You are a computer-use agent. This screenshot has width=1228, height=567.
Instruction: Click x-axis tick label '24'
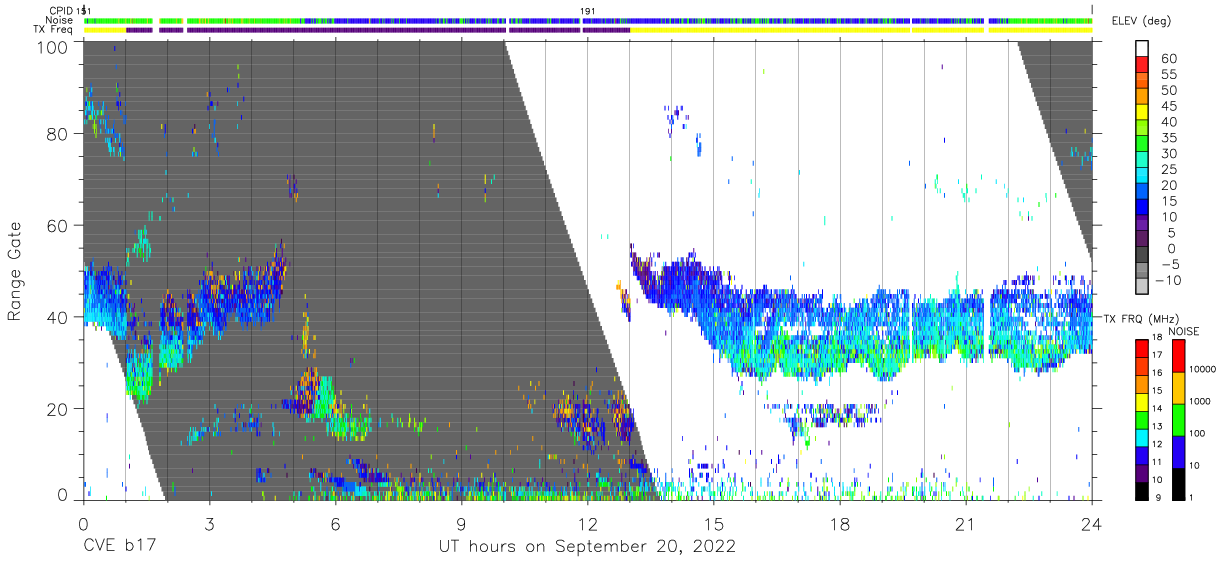(1092, 524)
